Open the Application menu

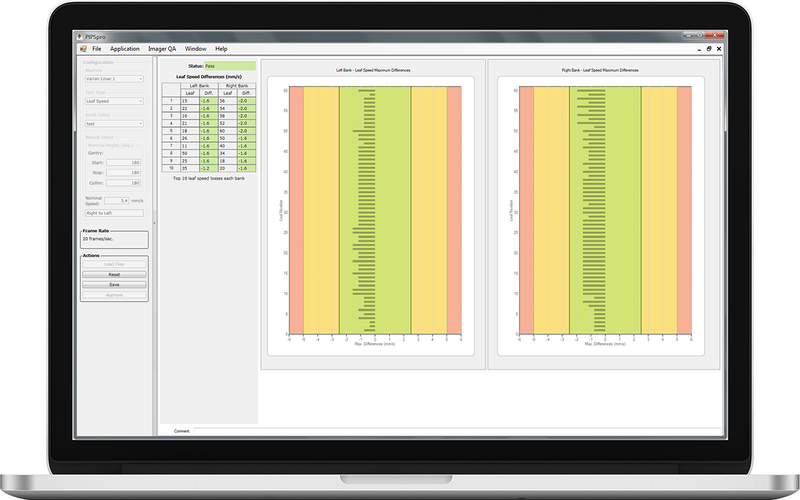[x=125, y=48]
